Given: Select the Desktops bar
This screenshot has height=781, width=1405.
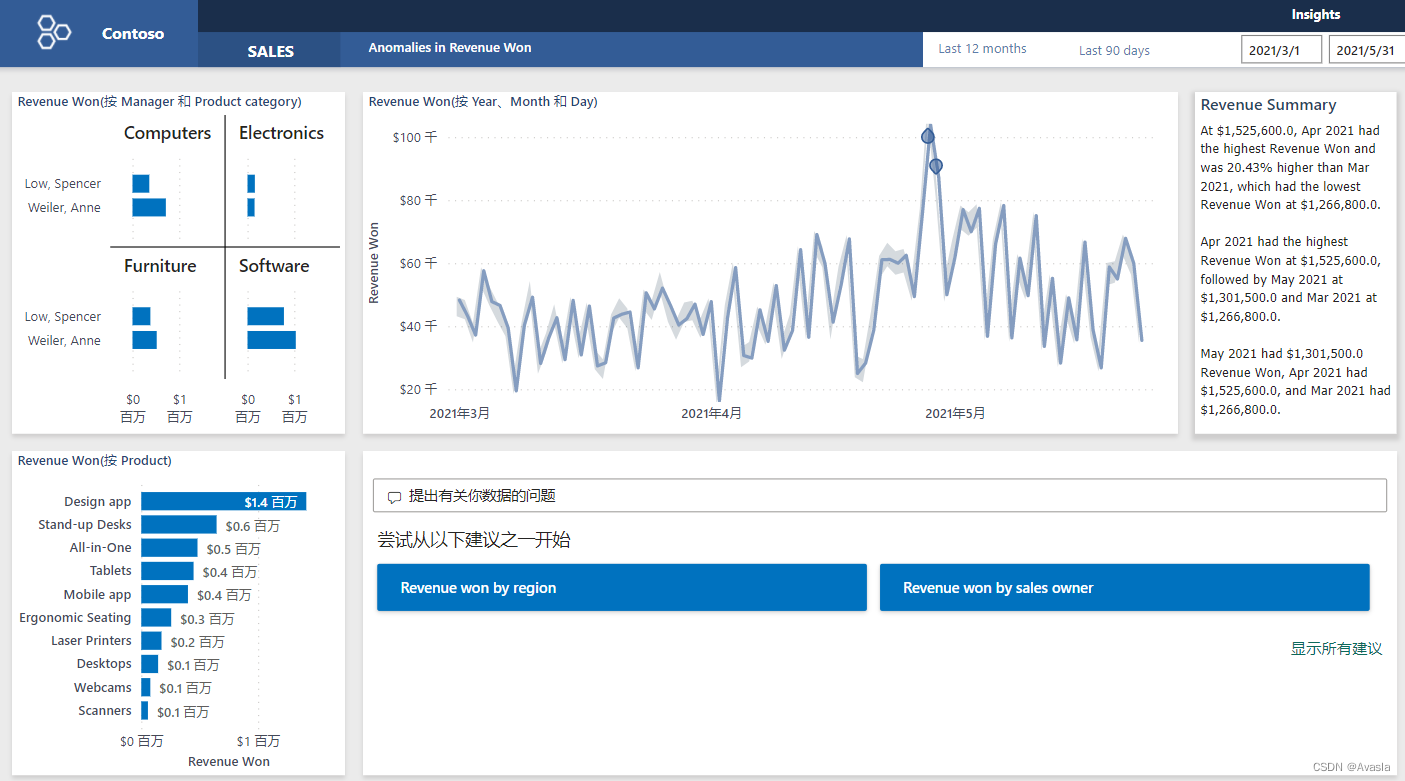Looking at the screenshot, I should (150, 664).
